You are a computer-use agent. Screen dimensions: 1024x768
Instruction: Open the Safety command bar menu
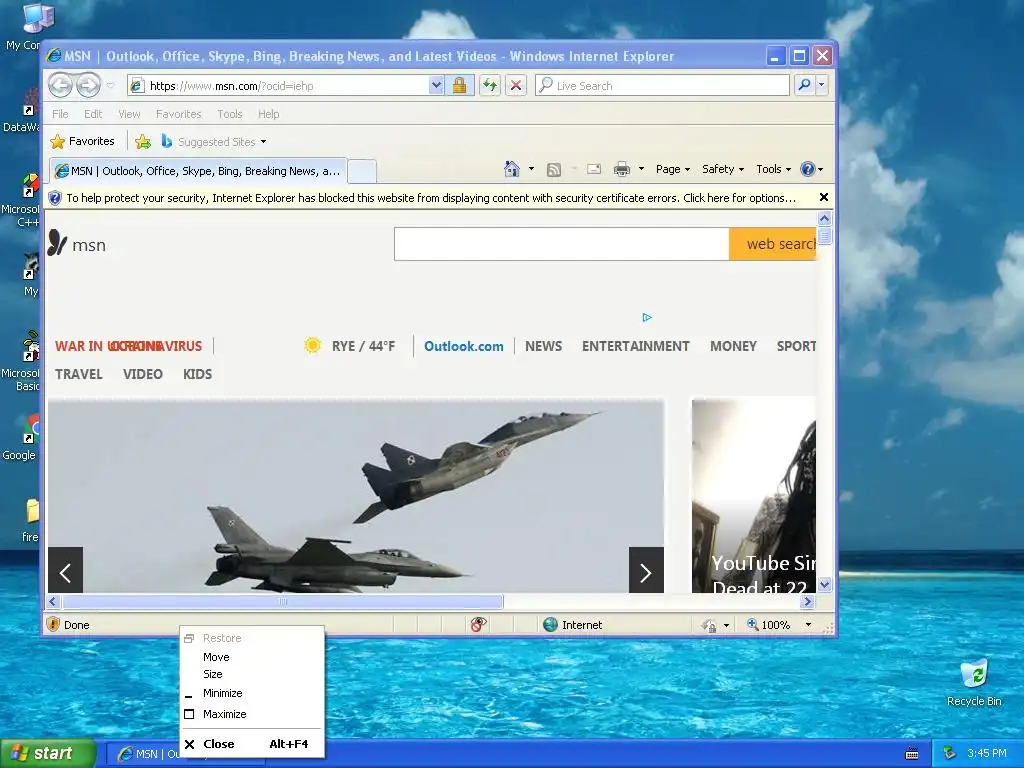pos(723,169)
